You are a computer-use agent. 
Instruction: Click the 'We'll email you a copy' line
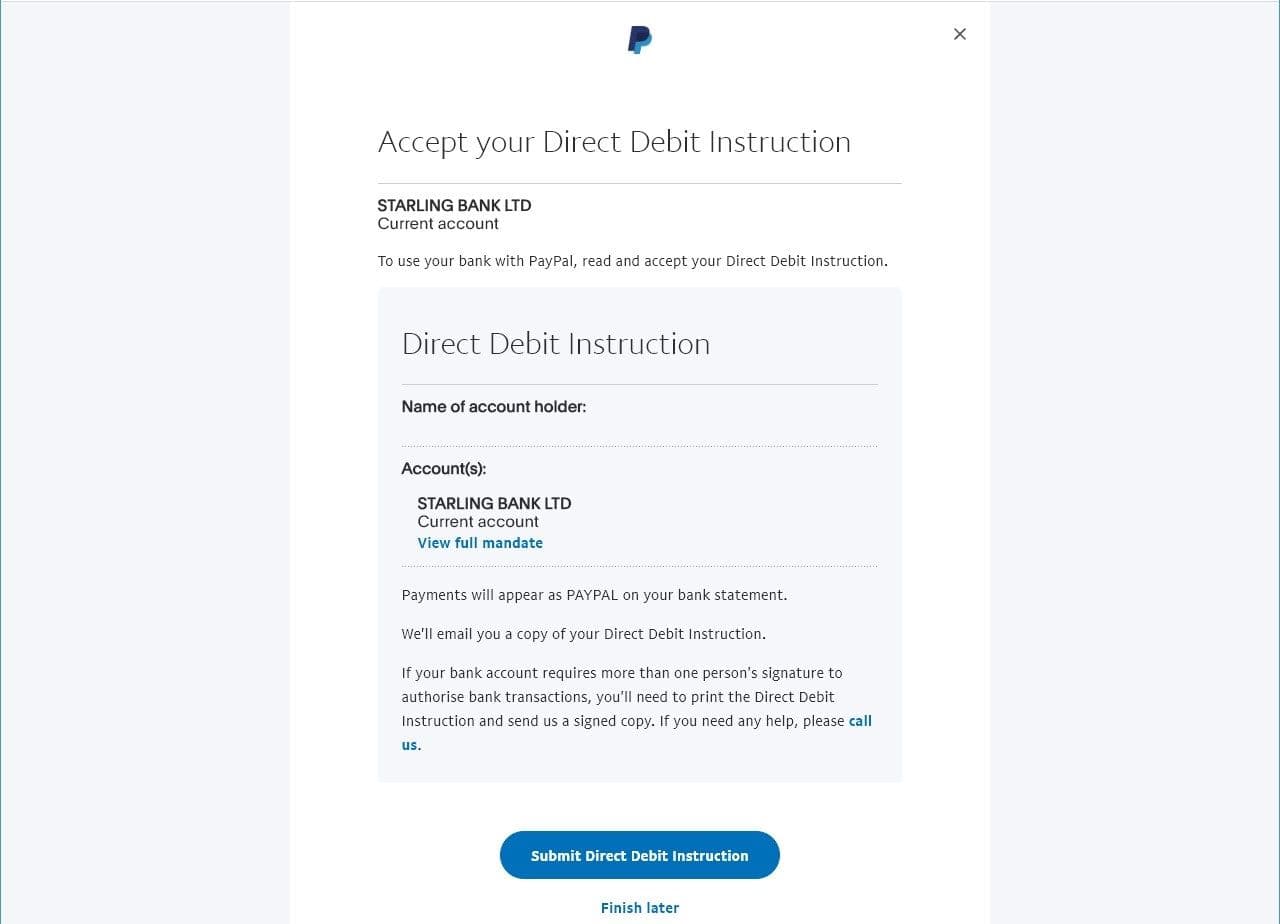[583, 634]
